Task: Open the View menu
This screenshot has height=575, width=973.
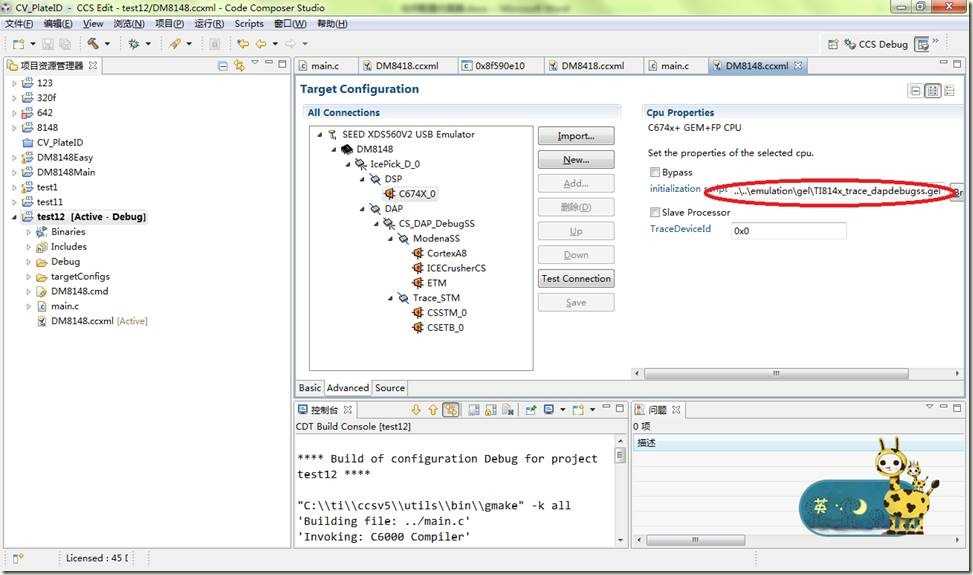Action: 93,24
